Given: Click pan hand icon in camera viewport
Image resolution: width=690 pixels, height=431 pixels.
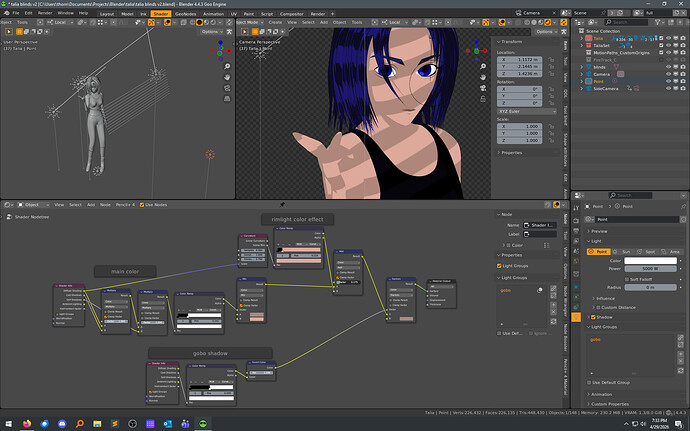Looking at the screenshot, I should 483,77.
